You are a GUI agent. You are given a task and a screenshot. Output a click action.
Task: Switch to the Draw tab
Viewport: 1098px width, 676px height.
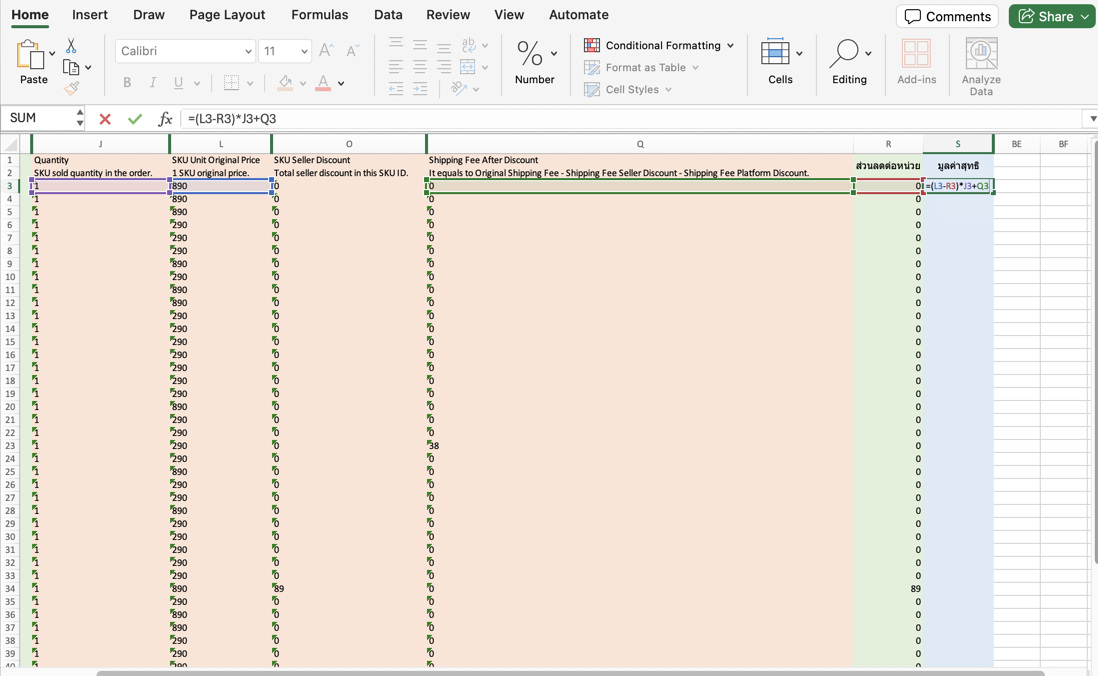(148, 15)
